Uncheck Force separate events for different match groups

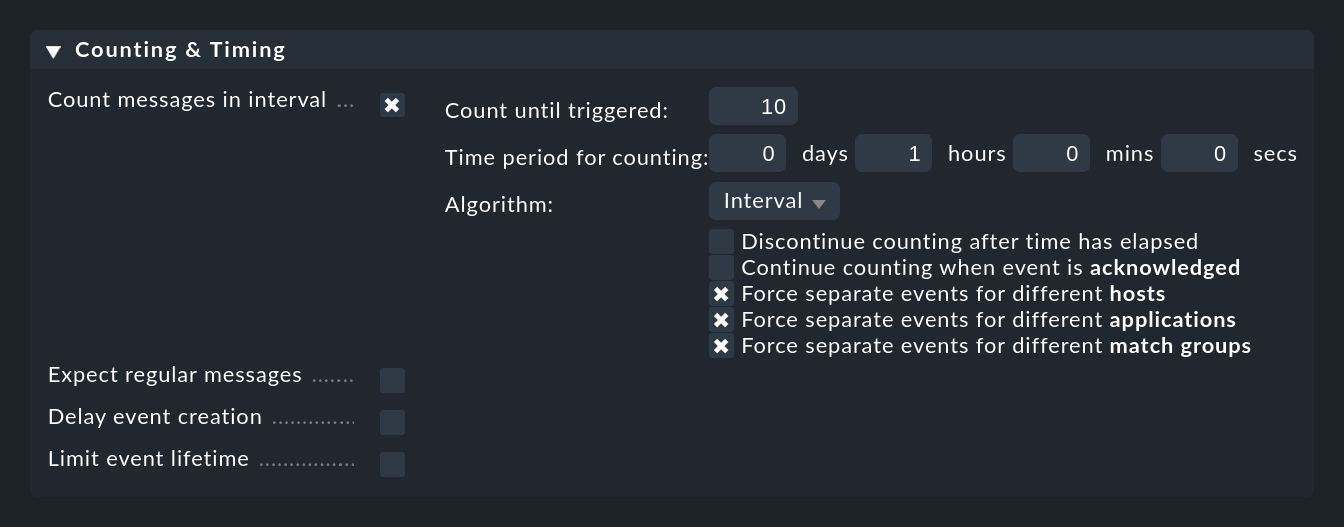(x=721, y=346)
